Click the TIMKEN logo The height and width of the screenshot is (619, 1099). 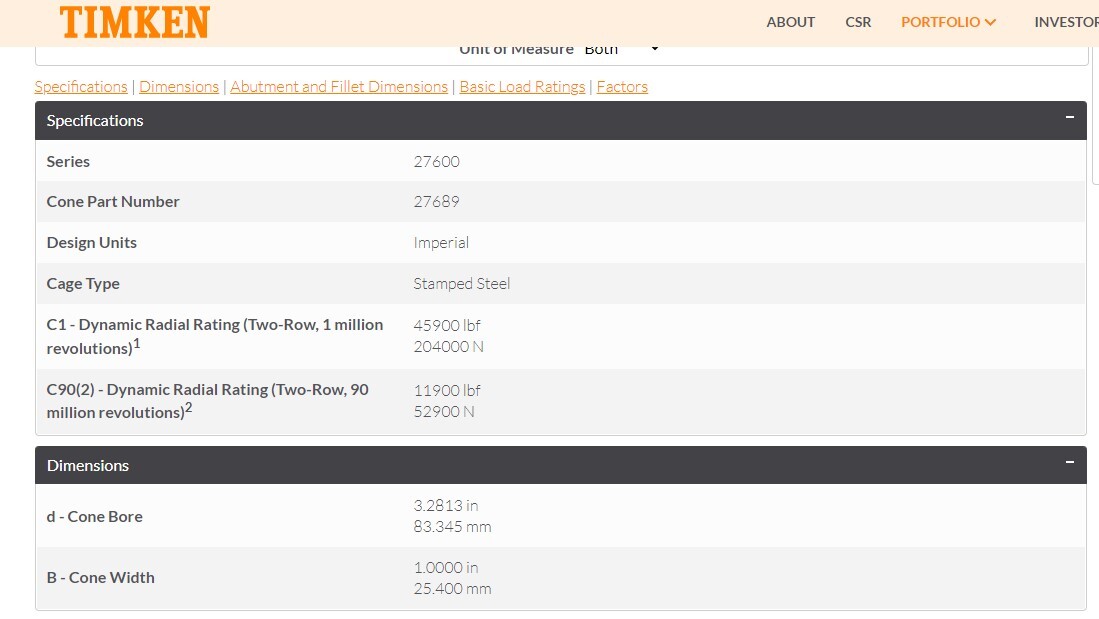135,22
